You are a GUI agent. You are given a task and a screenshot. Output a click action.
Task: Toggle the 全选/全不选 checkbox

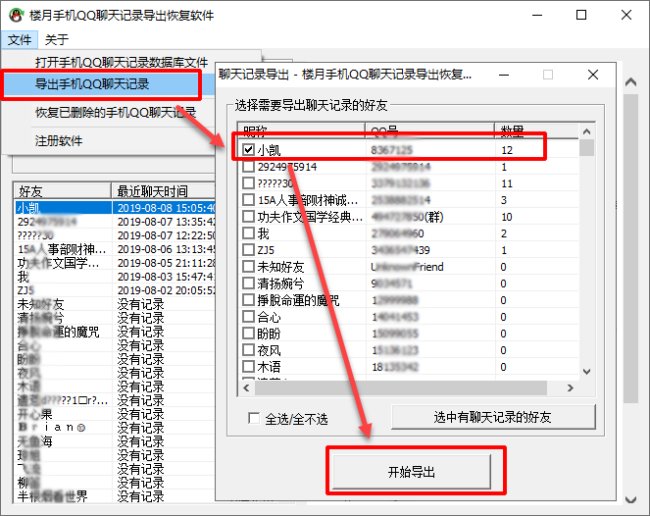point(254,418)
